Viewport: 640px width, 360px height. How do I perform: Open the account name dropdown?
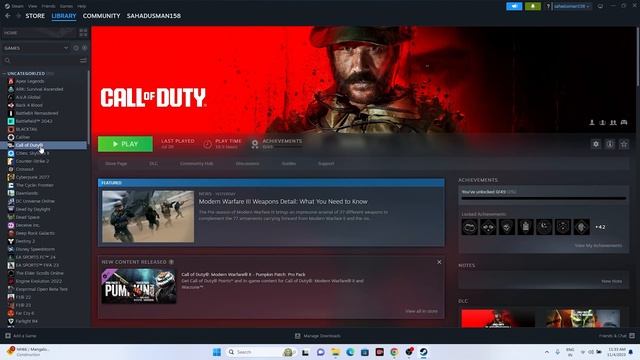point(571,6)
